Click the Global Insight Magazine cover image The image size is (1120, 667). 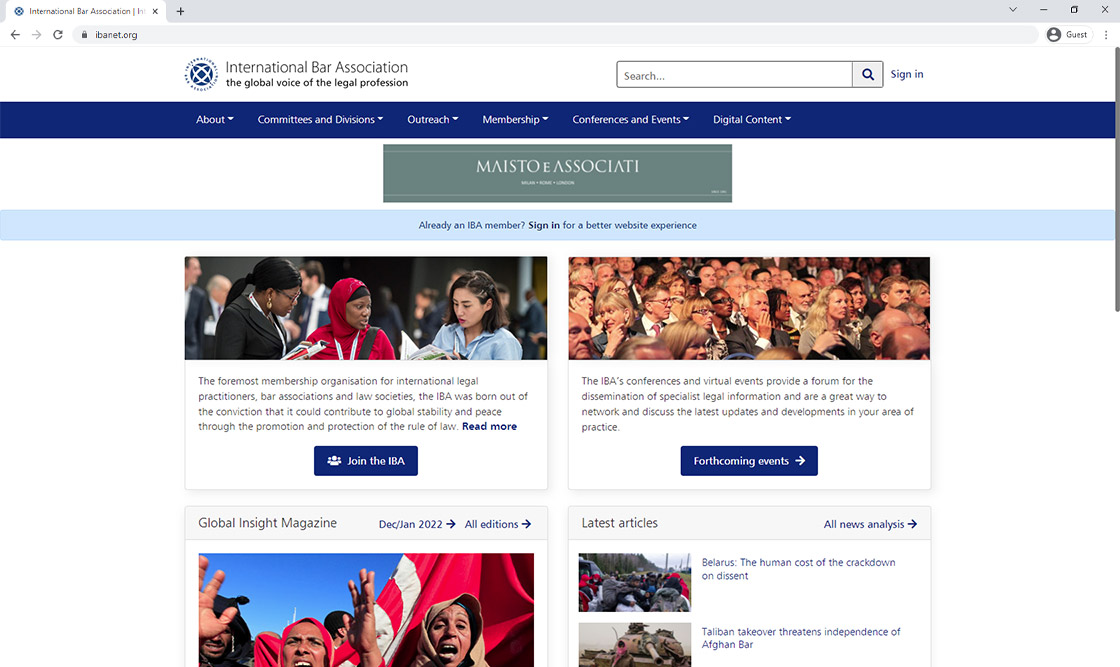366,610
